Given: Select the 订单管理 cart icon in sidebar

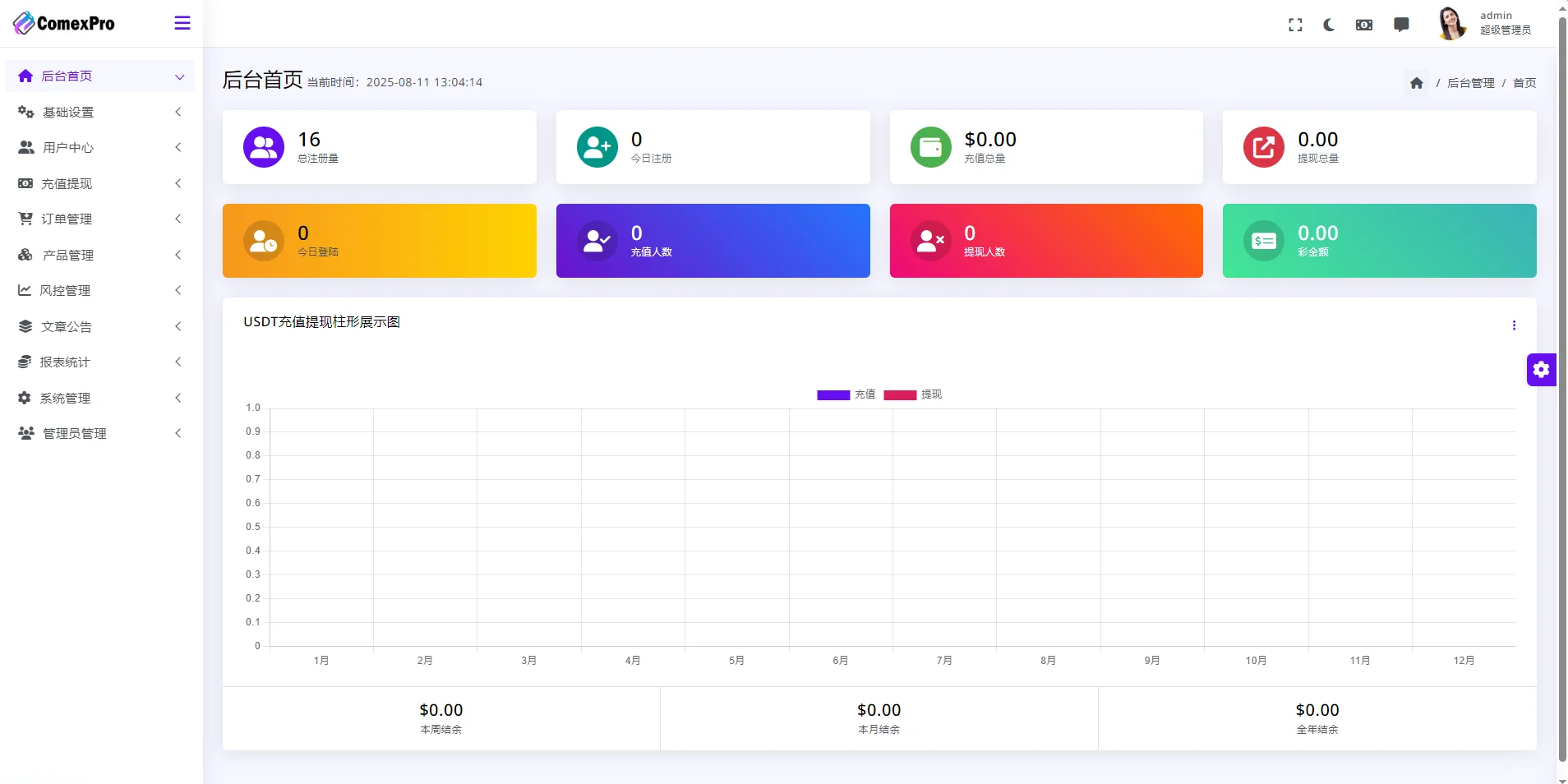Looking at the screenshot, I should click(25, 219).
